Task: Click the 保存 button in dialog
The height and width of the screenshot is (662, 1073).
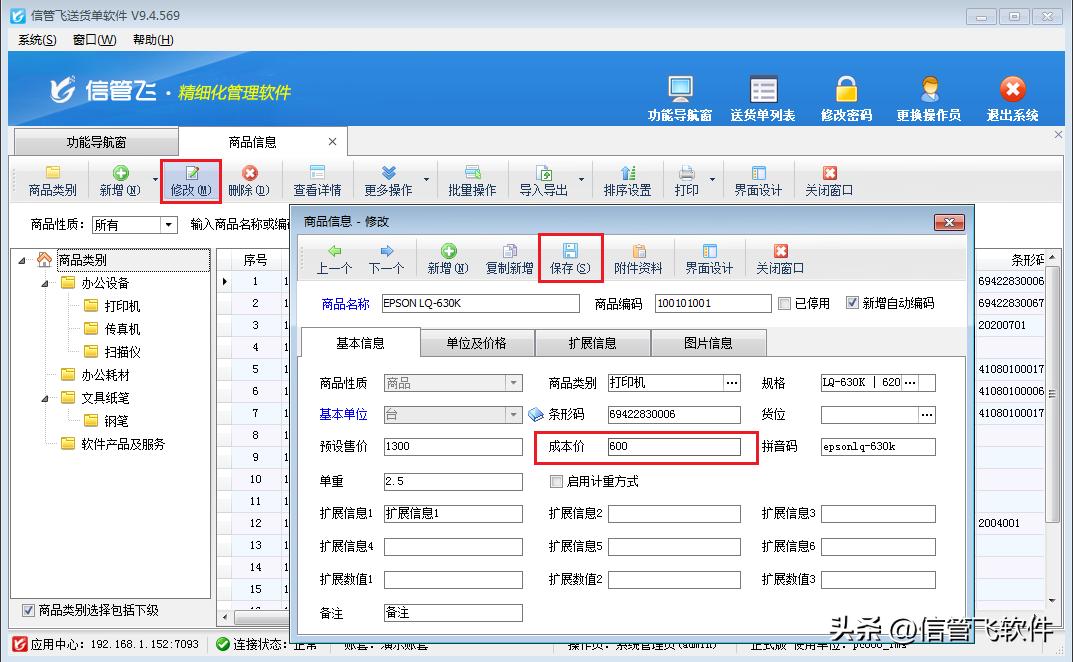Action: click(569, 258)
